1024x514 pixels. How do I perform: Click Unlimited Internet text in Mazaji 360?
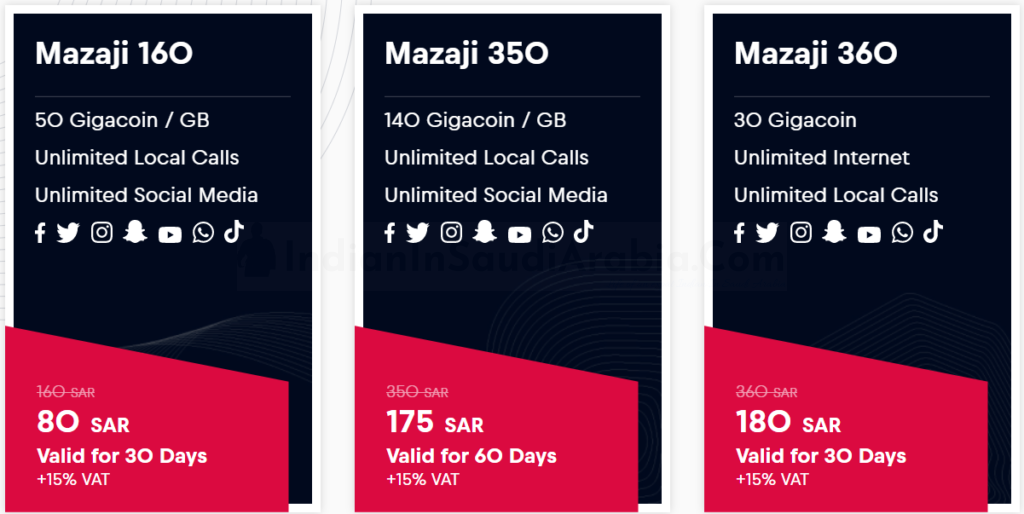[822, 158]
